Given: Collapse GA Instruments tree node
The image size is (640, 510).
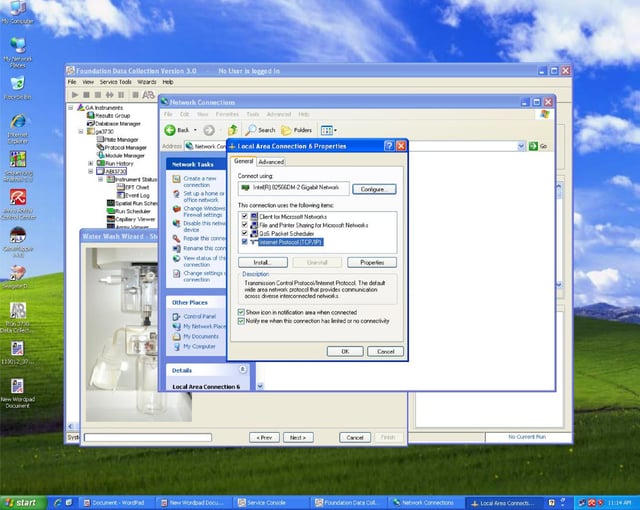Looking at the screenshot, I should coord(71,108).
